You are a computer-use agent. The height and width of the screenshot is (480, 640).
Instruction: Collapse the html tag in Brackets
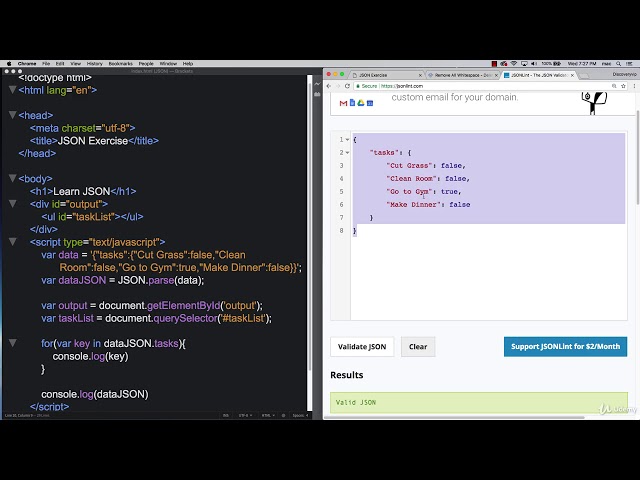(x=13, y=90)
